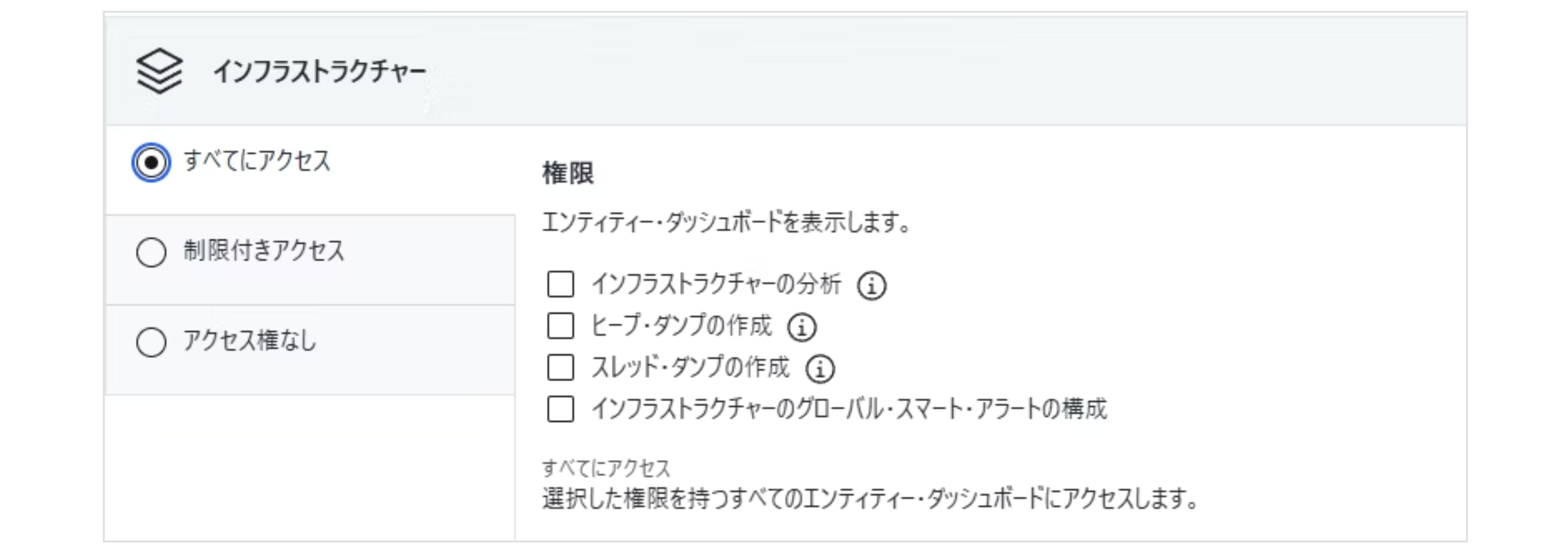
Task: Click the エンティティー・ダッシュボードを表示します text
Action: (726, 222)
